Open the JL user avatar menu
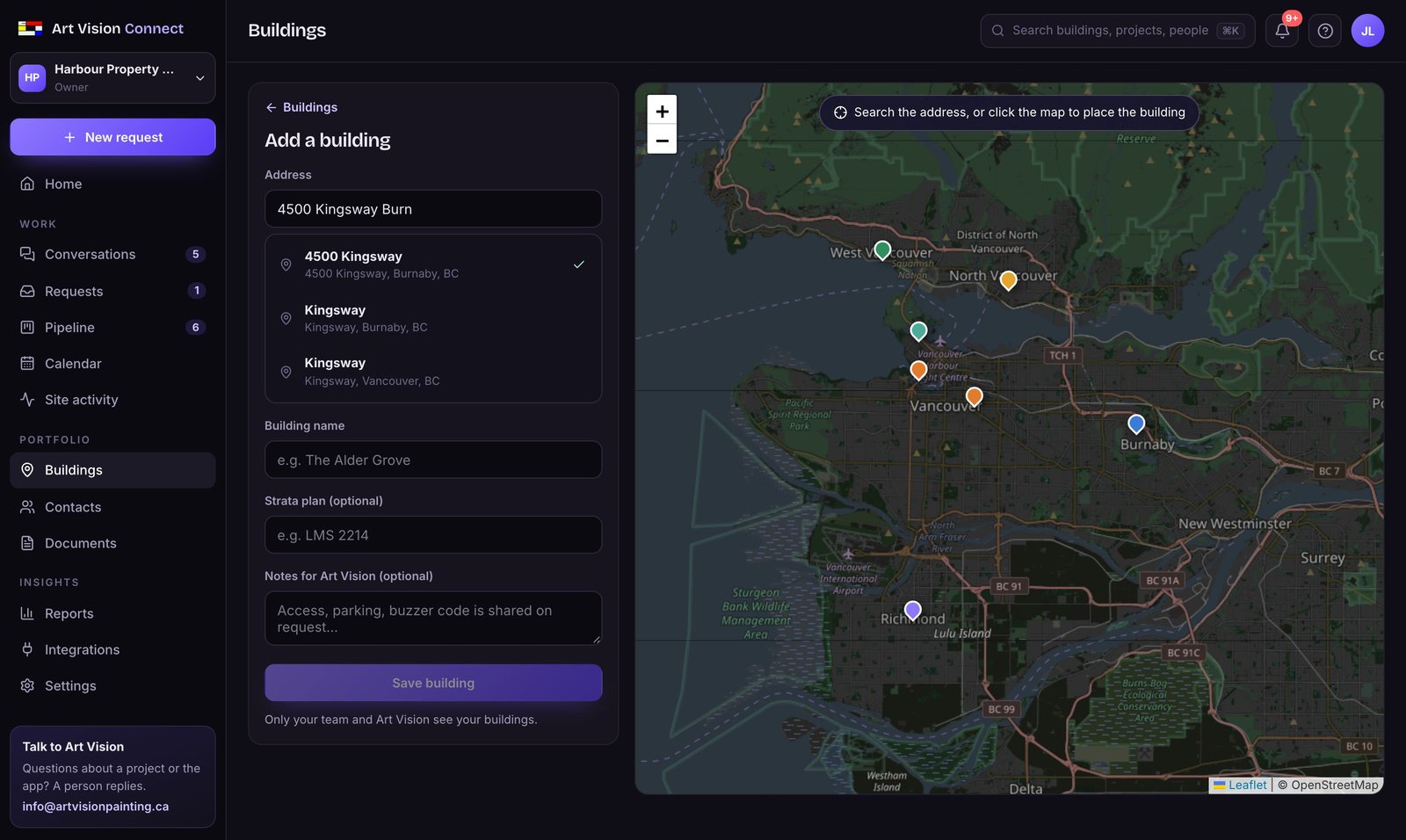 pyautogui.click(x=1367, y=31)
